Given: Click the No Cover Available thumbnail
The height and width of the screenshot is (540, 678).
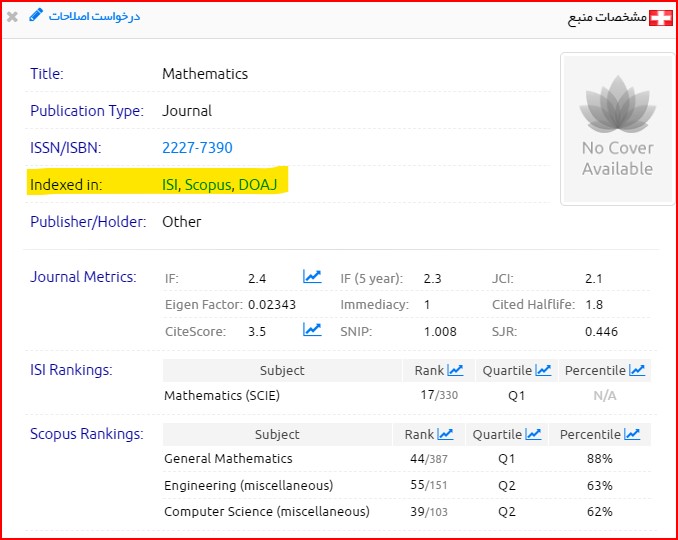Looking at the screenshot, I should [617, 130].
